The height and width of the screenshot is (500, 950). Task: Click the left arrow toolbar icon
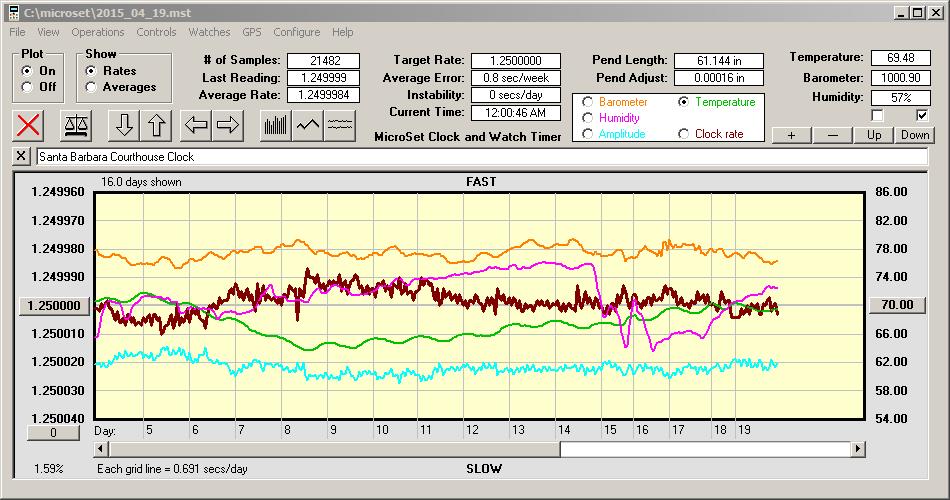point(196,125)
